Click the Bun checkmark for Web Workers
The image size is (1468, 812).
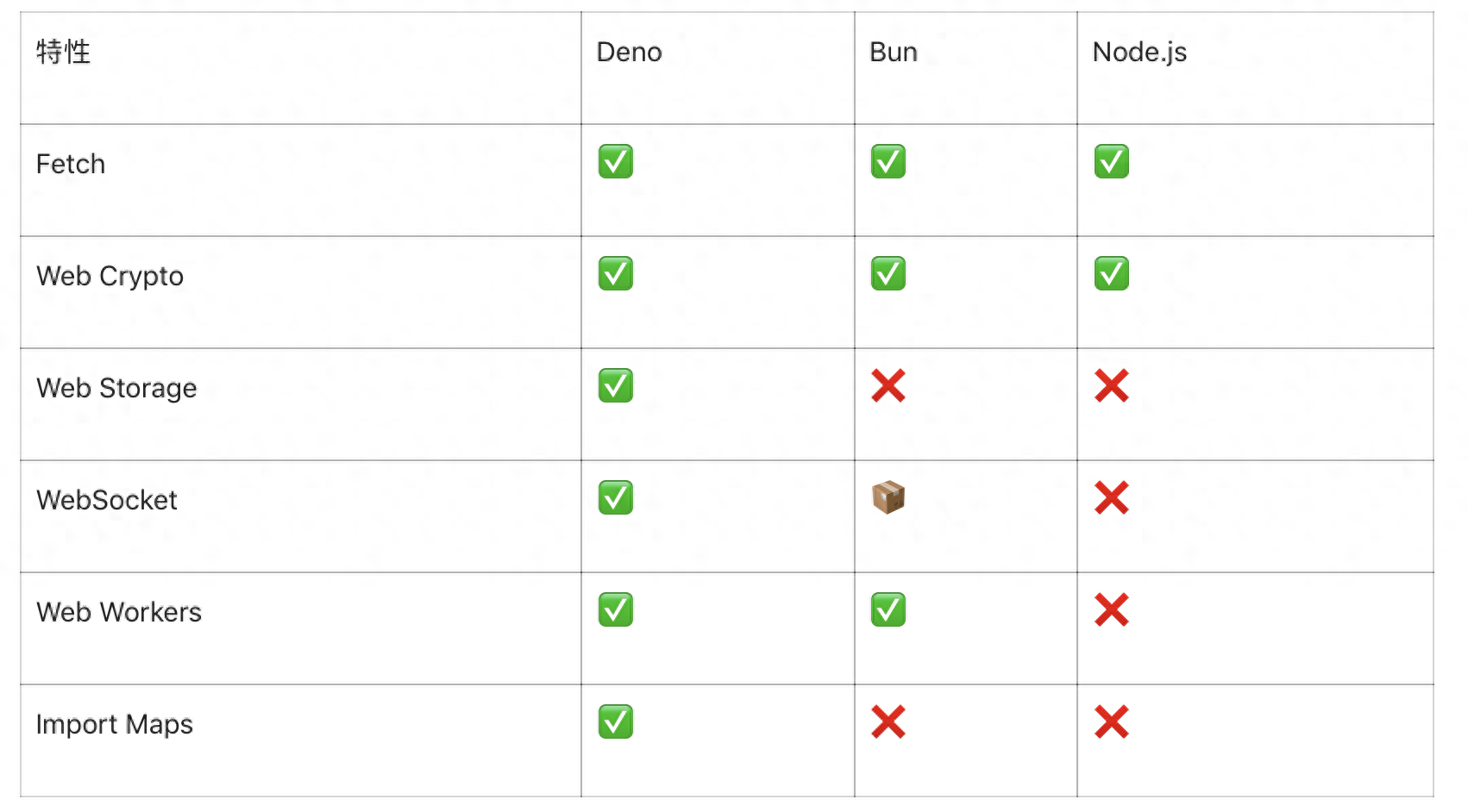click(x=888, y=609)
